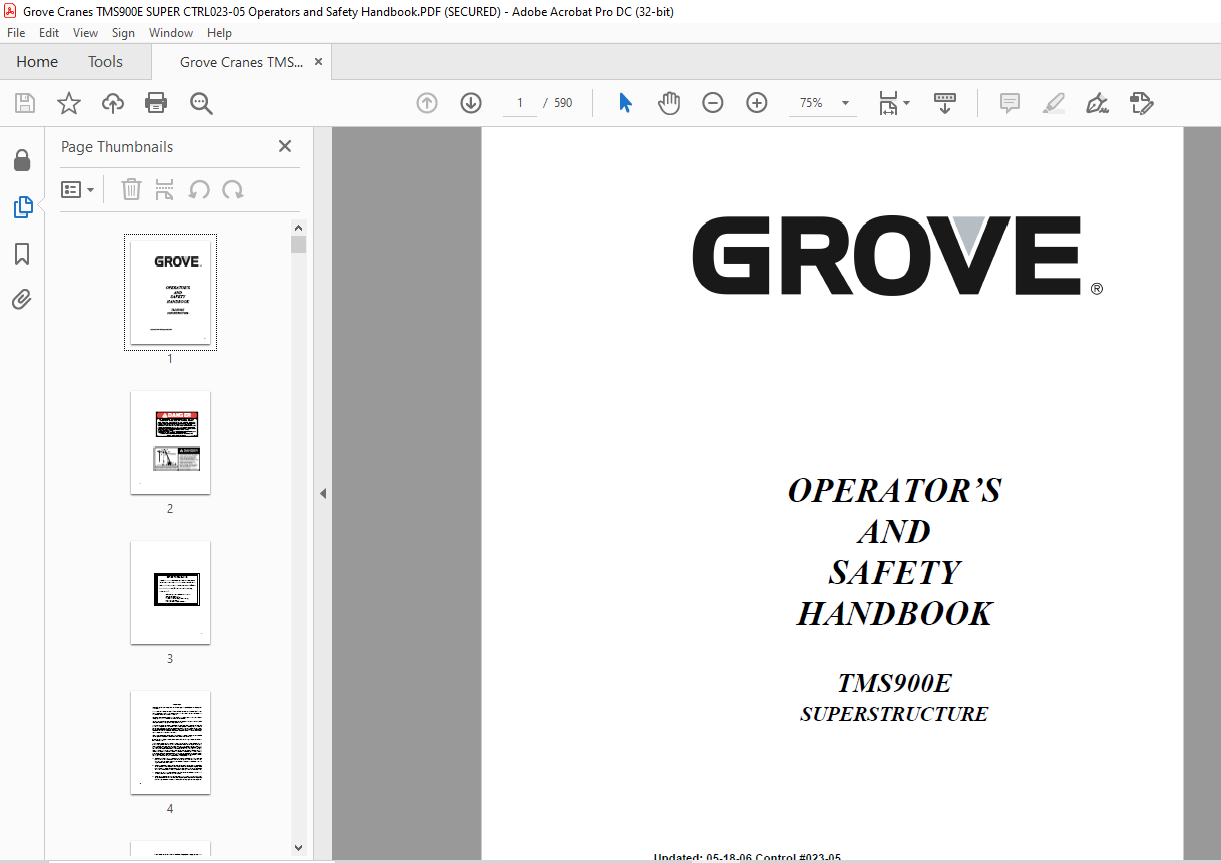This screenshot has height=863, width=1221.
Task: Enable scrolling page display mode
Action: point(945,103)
